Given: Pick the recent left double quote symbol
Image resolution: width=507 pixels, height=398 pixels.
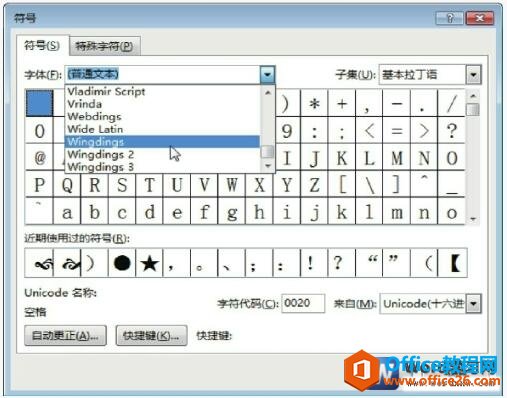Looking at the screenshot, I should click(369, 263).
